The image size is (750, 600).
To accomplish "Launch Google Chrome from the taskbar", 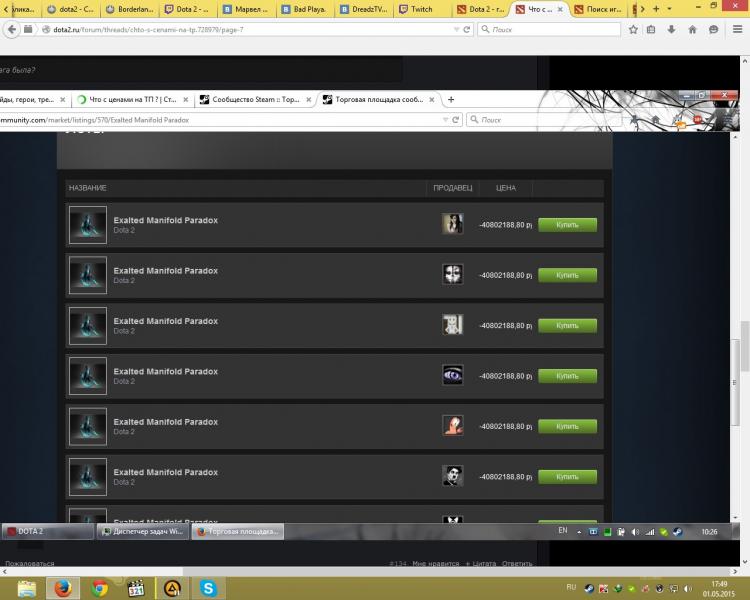I will click(99, 588).
